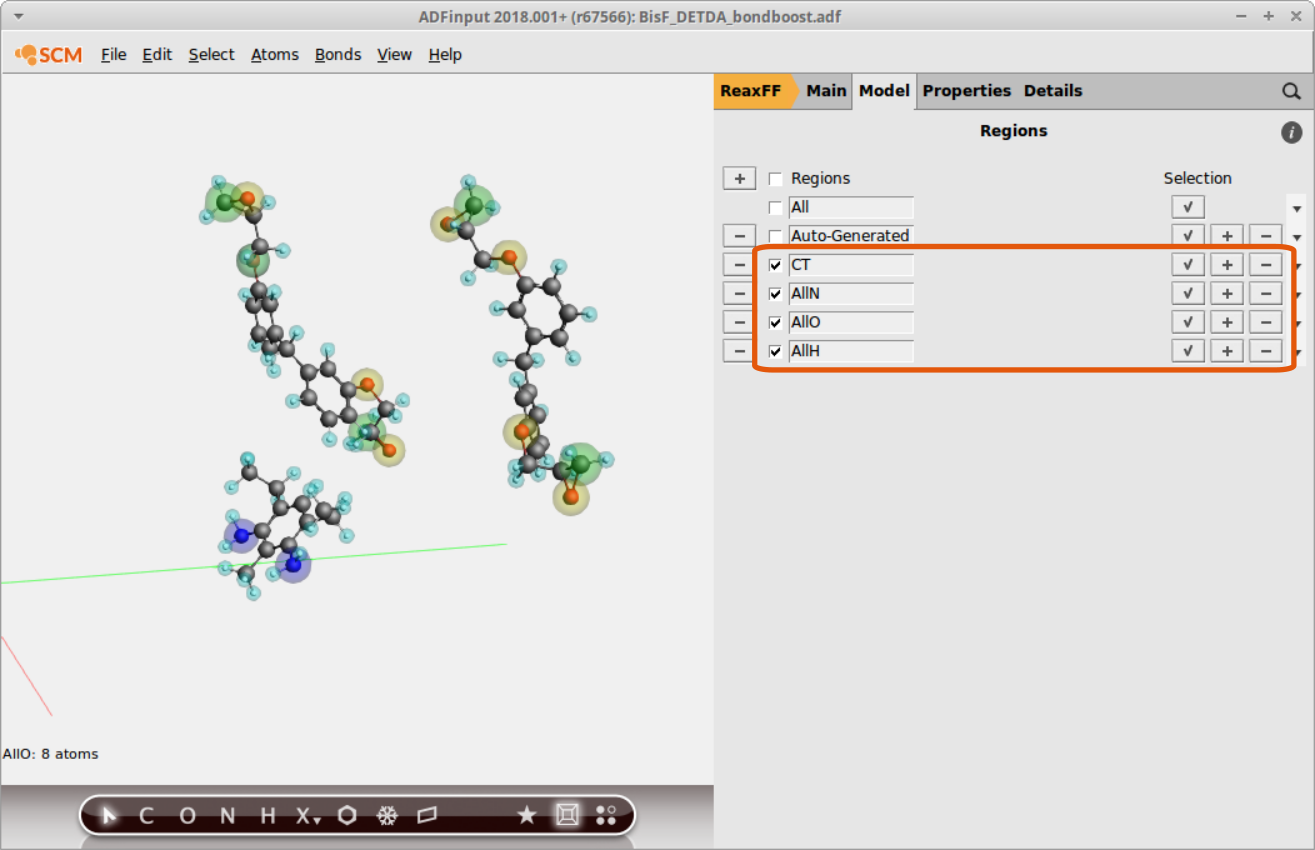Add selection to Auto-Generated region plus
This screenshot has height=850, width=1315.
[x=1227, y=236]
